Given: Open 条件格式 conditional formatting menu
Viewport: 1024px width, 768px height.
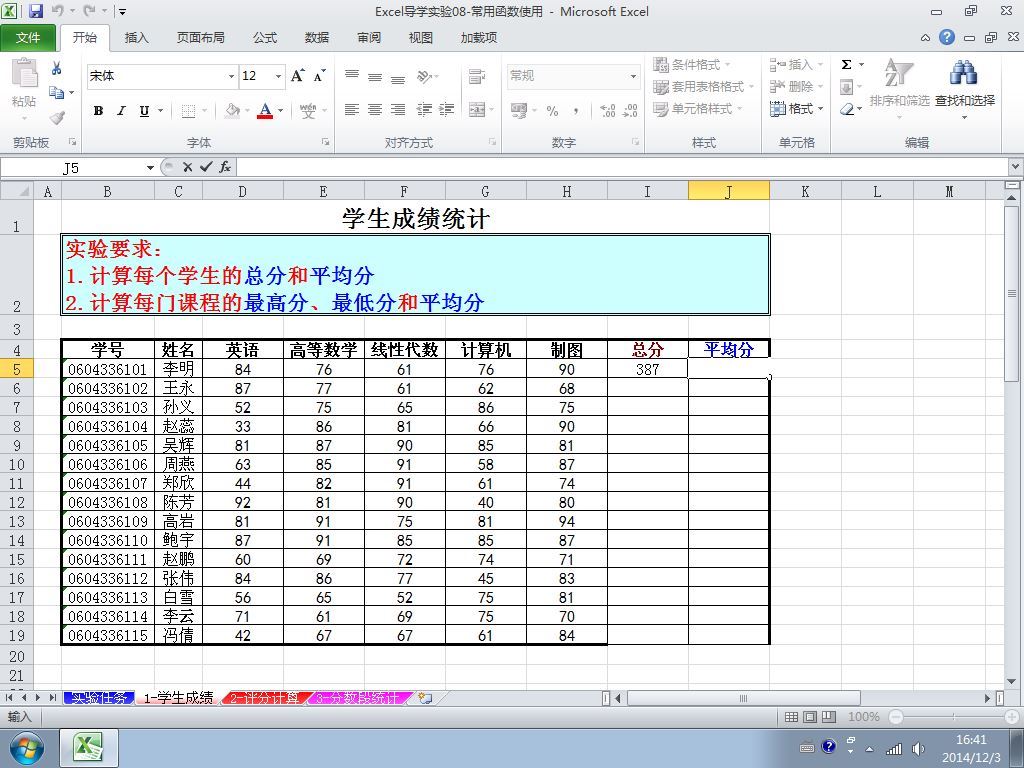Looking at the screenshot, I should coord(692,65).
